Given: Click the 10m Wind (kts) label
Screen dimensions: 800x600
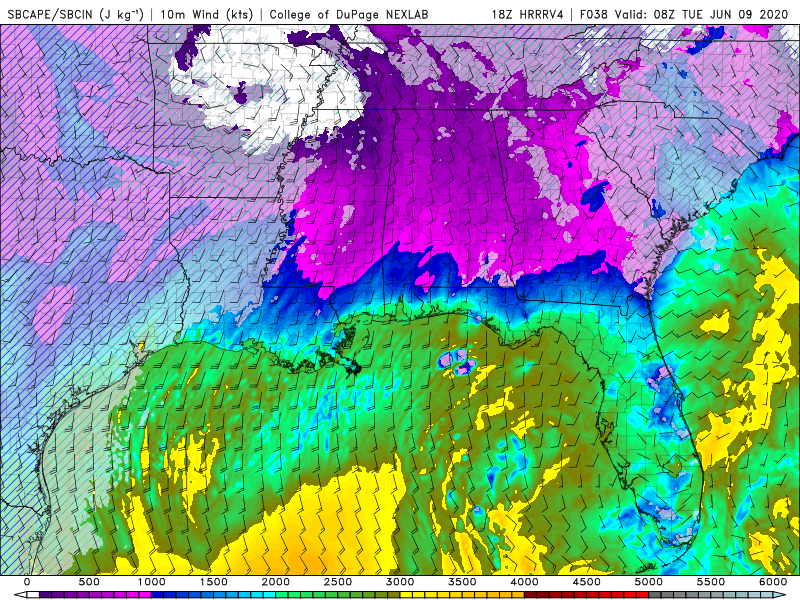Looking at the screenshot, I should (x=206, y=14).
